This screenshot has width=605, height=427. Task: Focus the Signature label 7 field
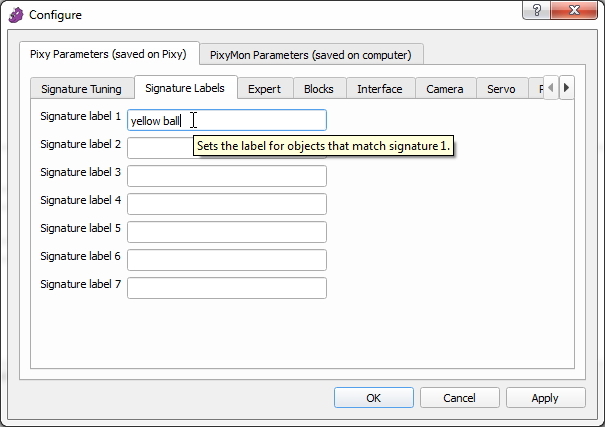[227, 288]
